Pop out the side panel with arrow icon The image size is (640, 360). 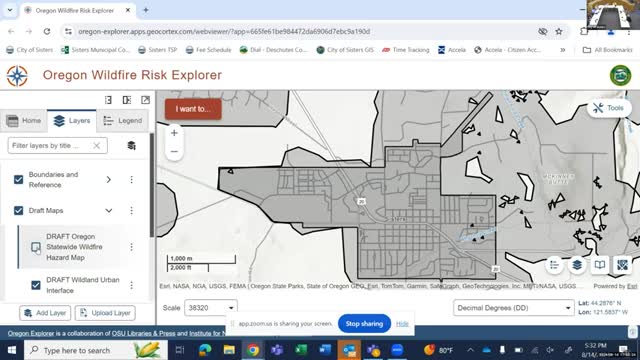(x=145, y=100)
